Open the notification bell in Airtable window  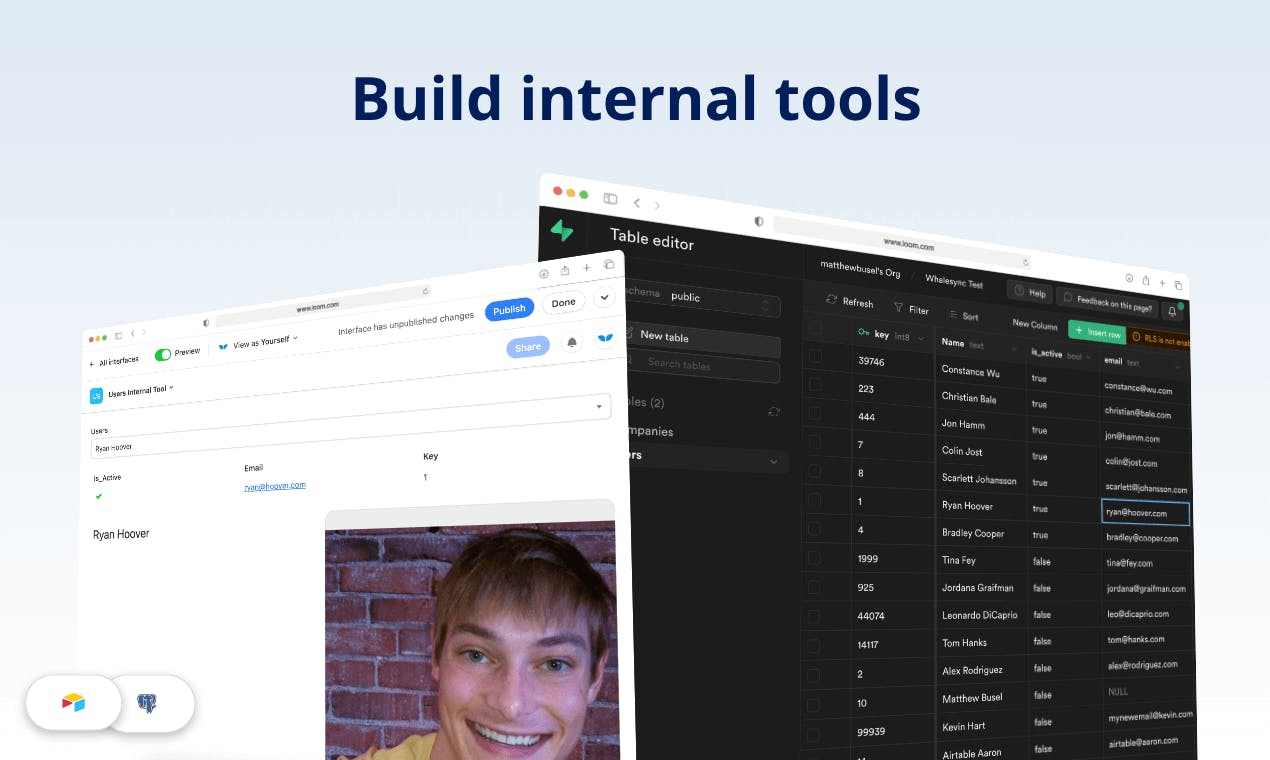(x=572, y=342)
